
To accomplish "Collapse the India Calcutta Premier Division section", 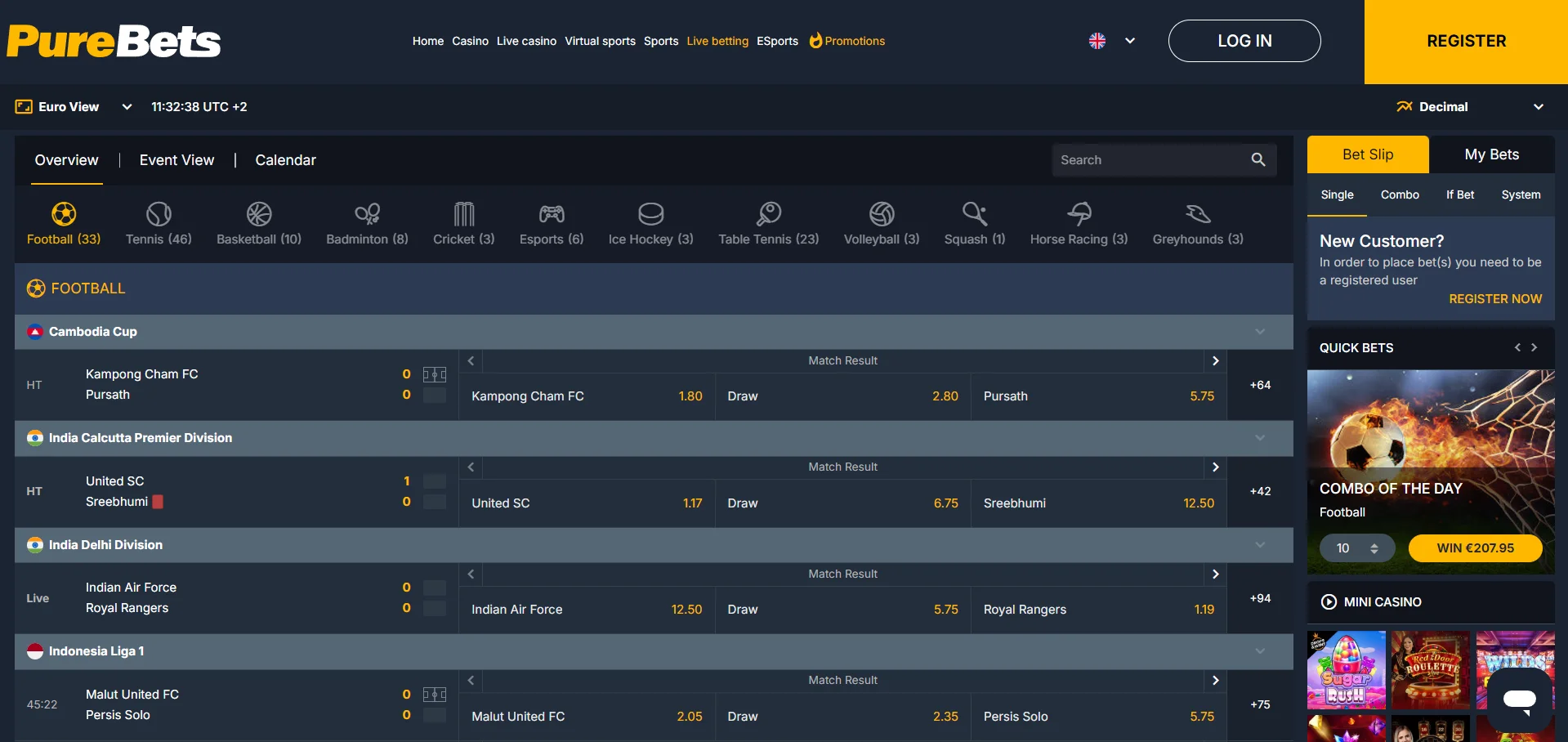I will [x=1260, y=438].
